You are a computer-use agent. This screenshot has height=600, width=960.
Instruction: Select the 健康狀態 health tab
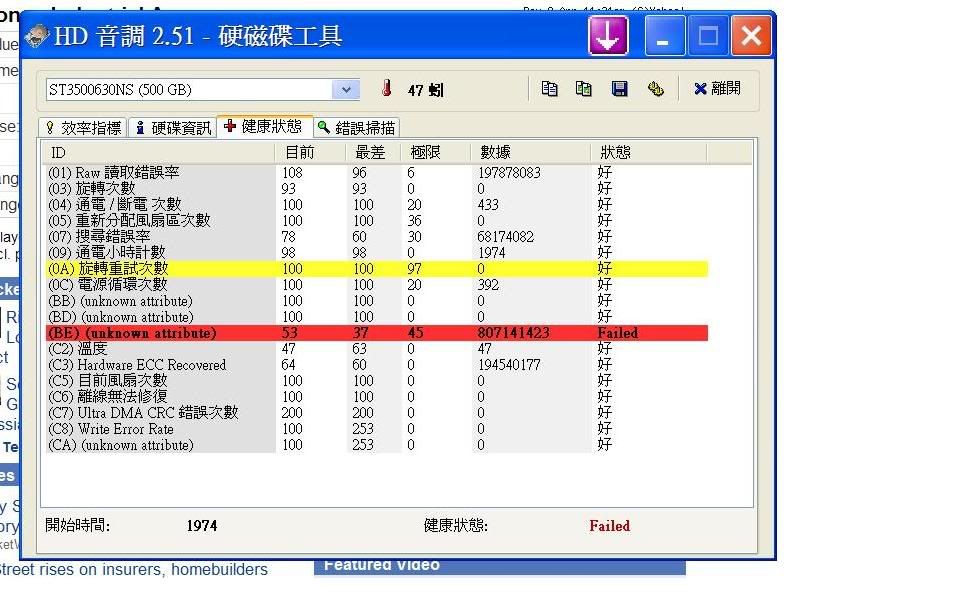[x=263, y=126]
